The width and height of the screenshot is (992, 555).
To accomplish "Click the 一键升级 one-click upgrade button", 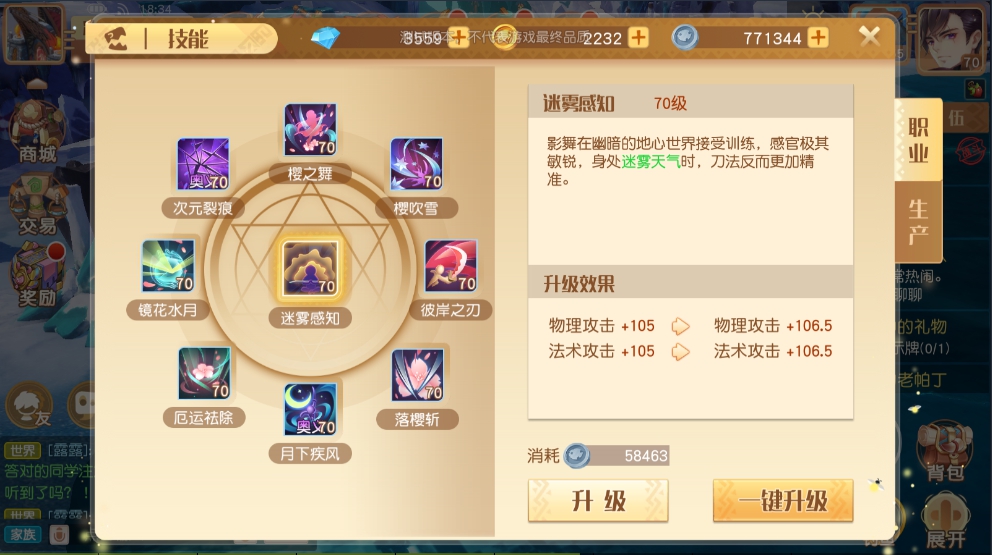I will 783,501.
